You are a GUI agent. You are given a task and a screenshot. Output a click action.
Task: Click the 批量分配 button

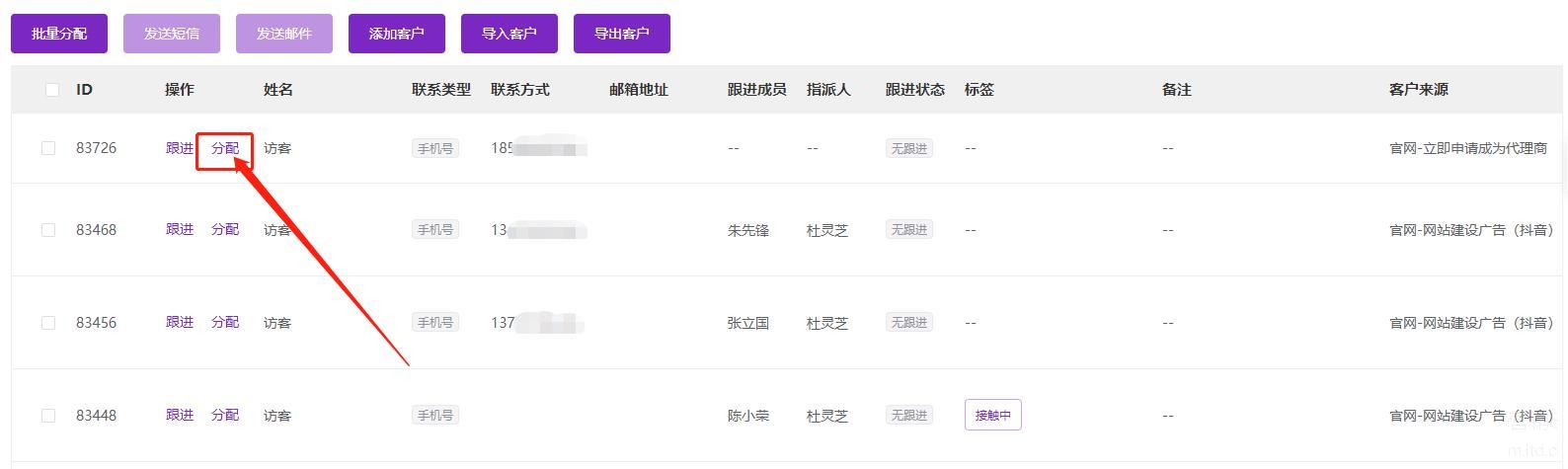tap(59, 34)
